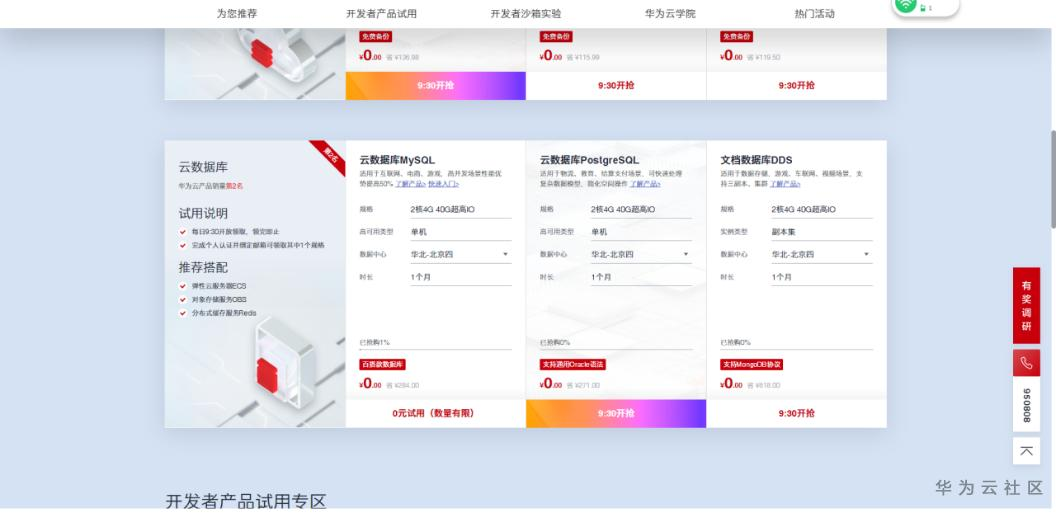The image size is (1056, 513).
Task: Open the DDS 数据中心 dropdown
Action: pos(822,254)
